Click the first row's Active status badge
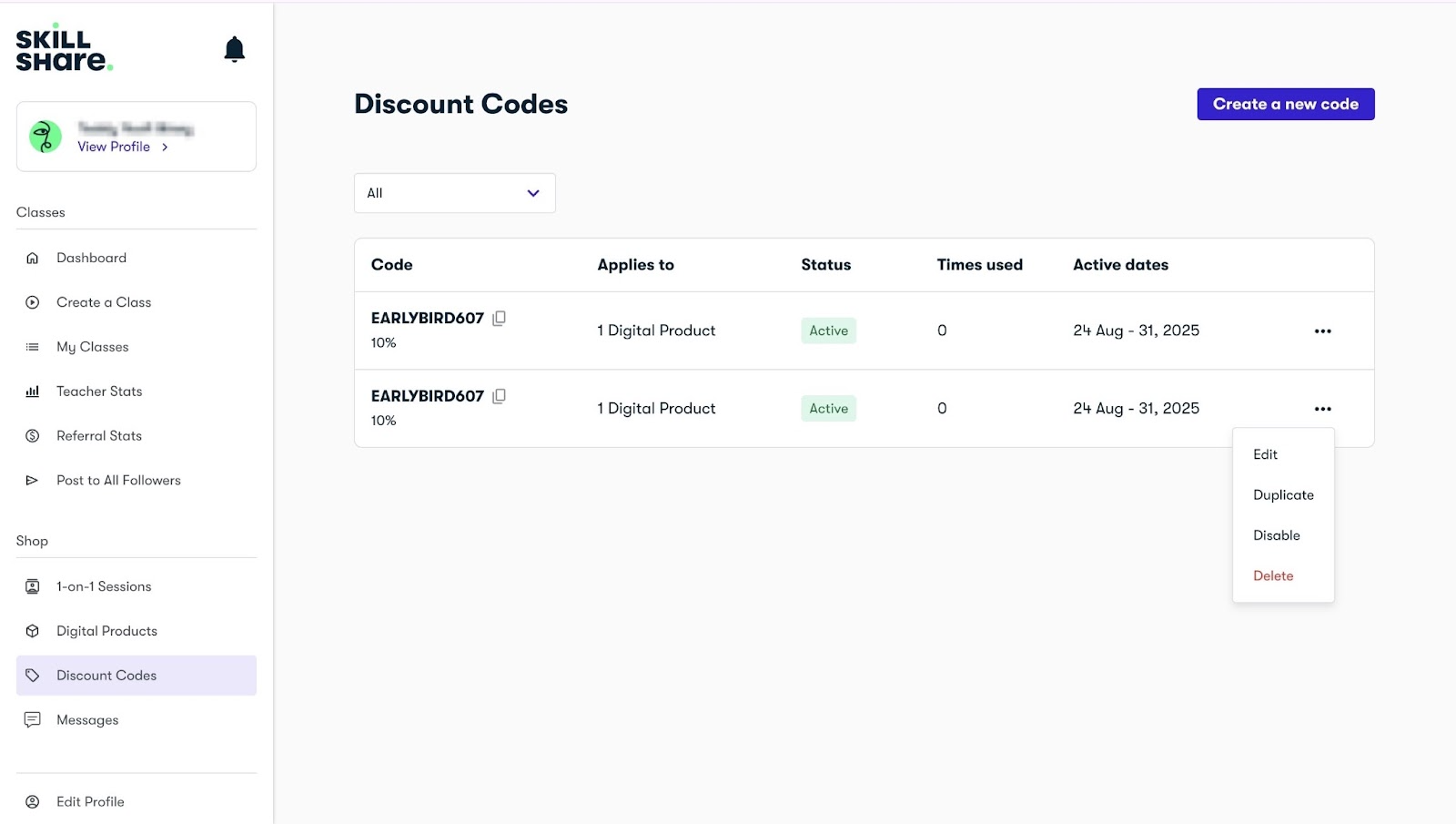The width and height of the screenshot is (1456, 824). [x=829, y=331]
